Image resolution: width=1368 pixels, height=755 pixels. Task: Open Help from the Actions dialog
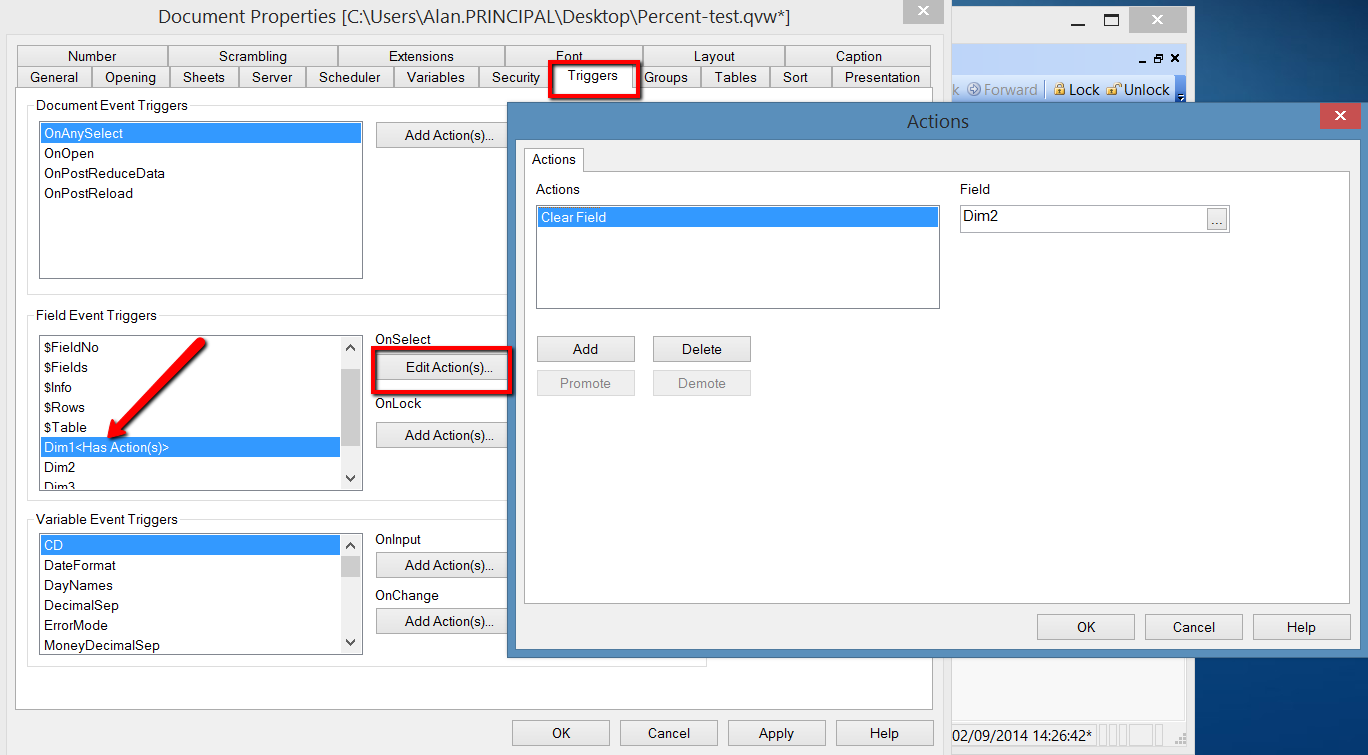tap(1302, 627)
